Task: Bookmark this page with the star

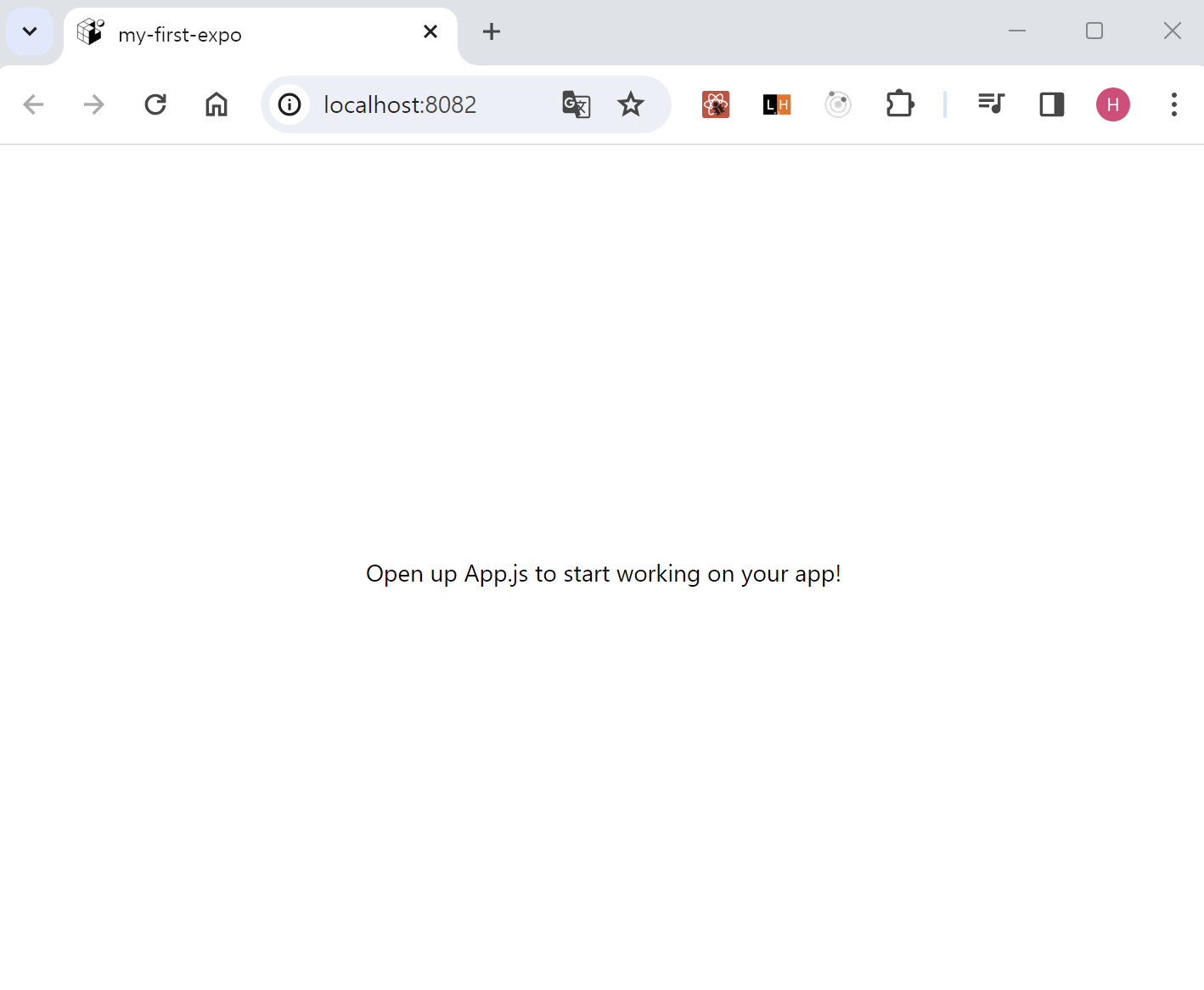Action: click(631, 104)
